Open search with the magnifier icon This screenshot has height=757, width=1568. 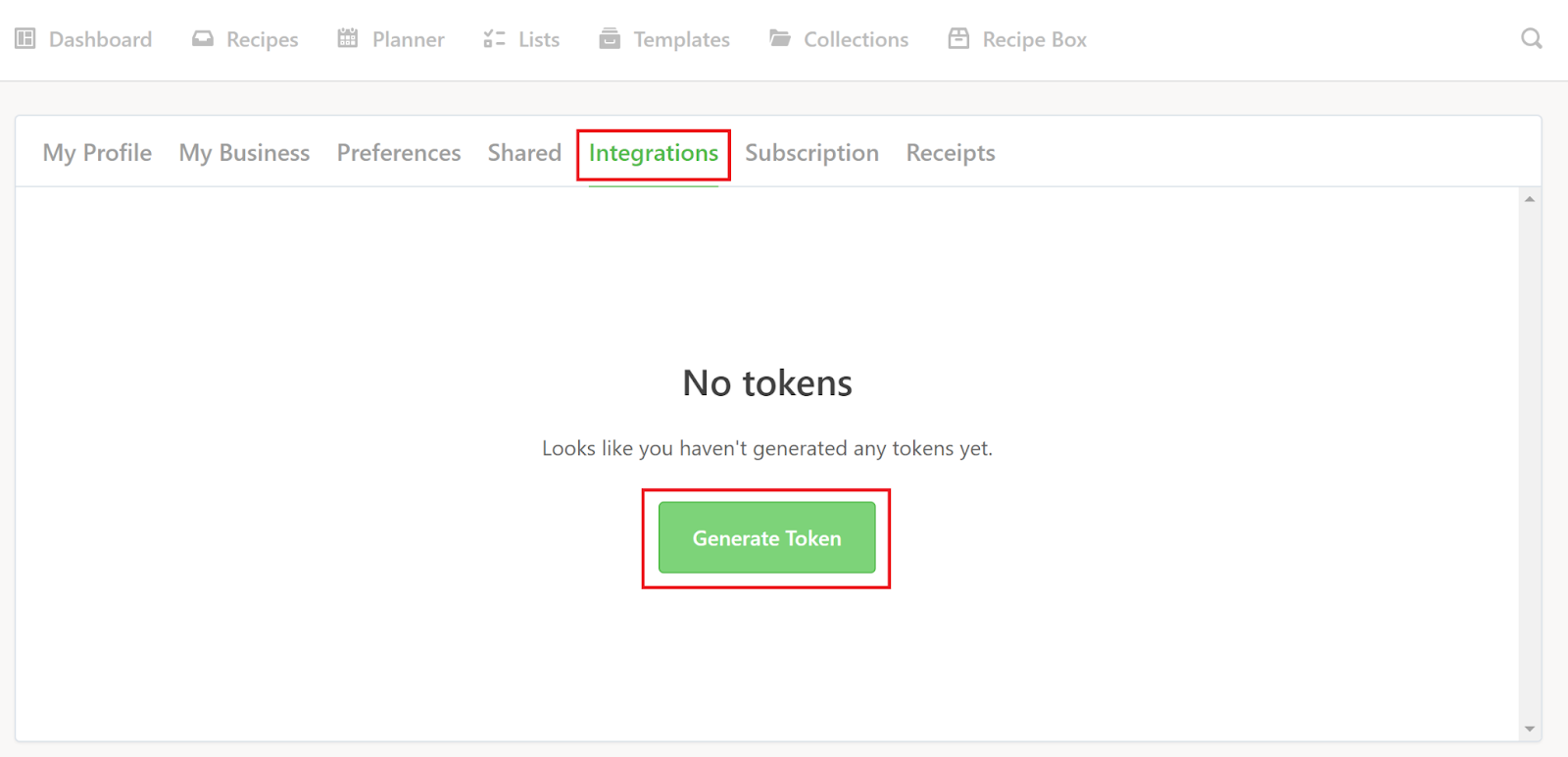click(x=1532, y=38)
